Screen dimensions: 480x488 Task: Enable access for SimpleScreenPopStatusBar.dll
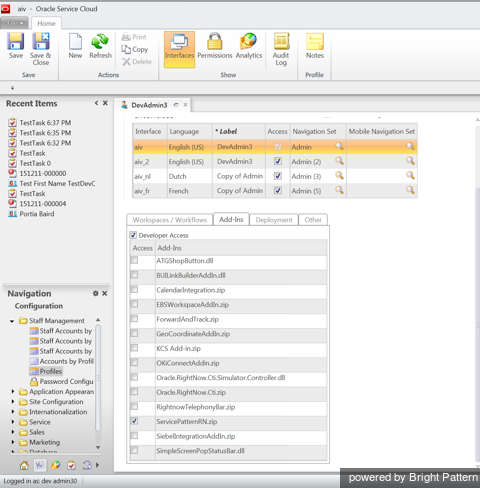point(134,450)
